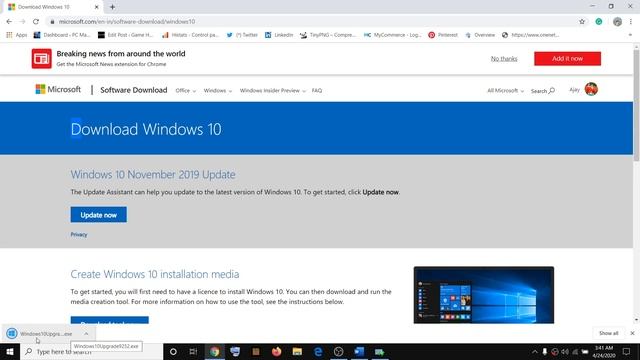The height and width of the screenshot is (360, 640).
Task: Open the Privacy link
Action: (79, 235)
